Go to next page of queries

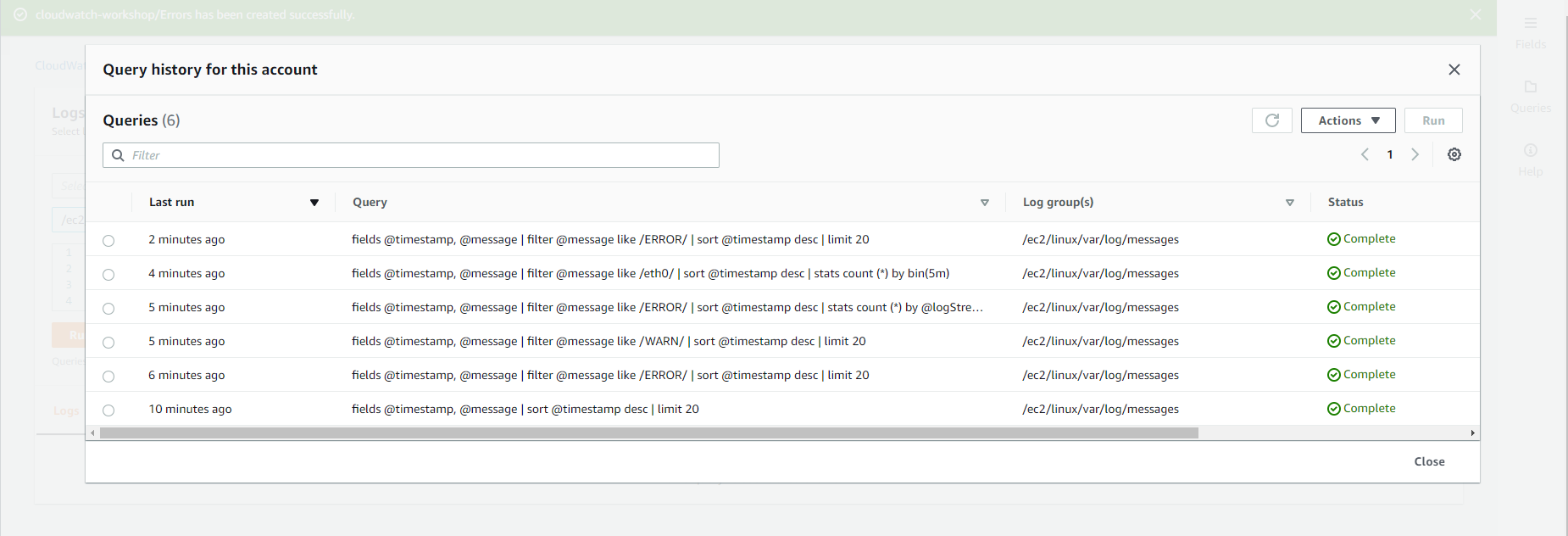click(1415, 154)
